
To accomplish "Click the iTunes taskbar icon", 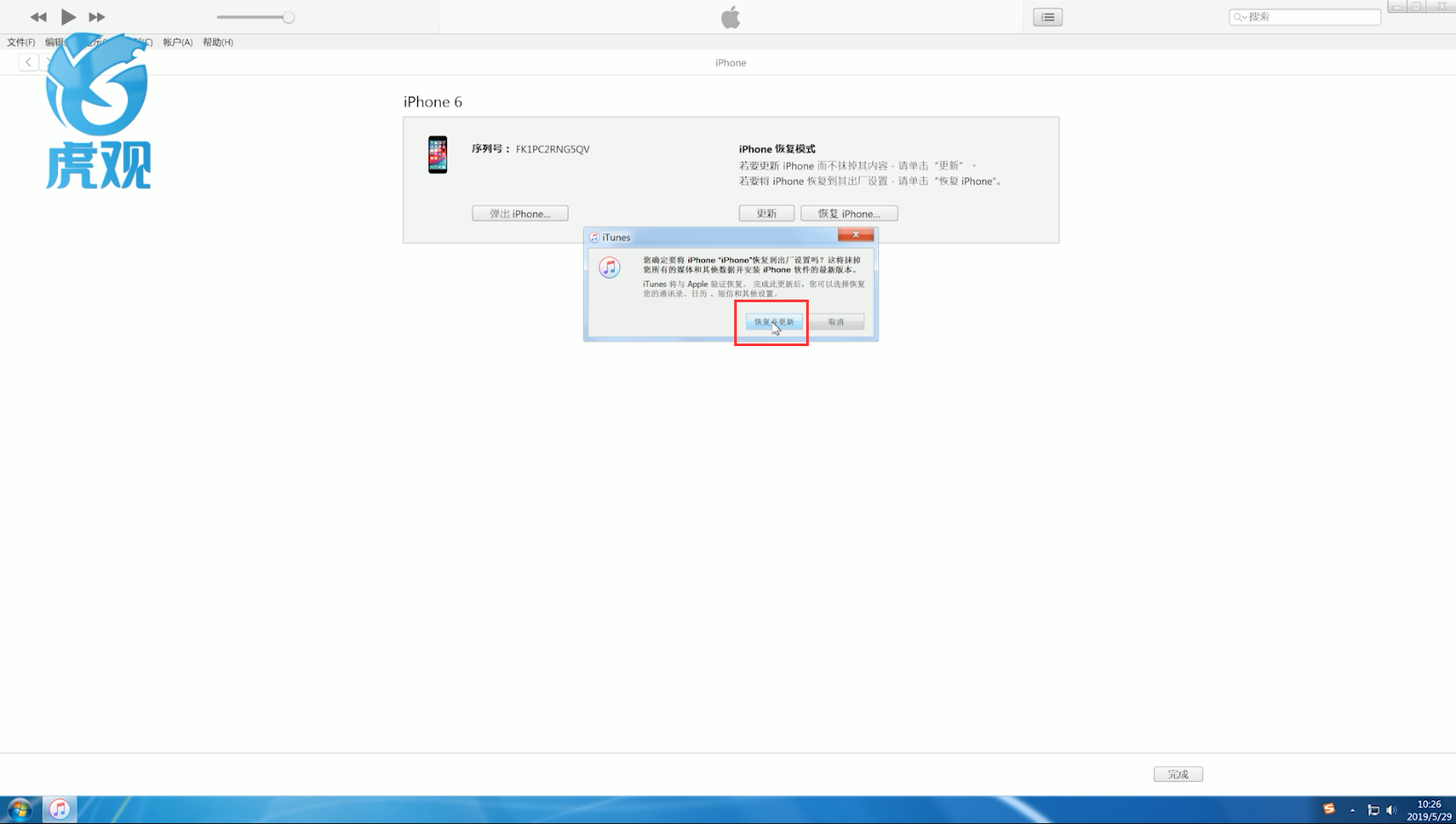I will [x=60, y=809].
